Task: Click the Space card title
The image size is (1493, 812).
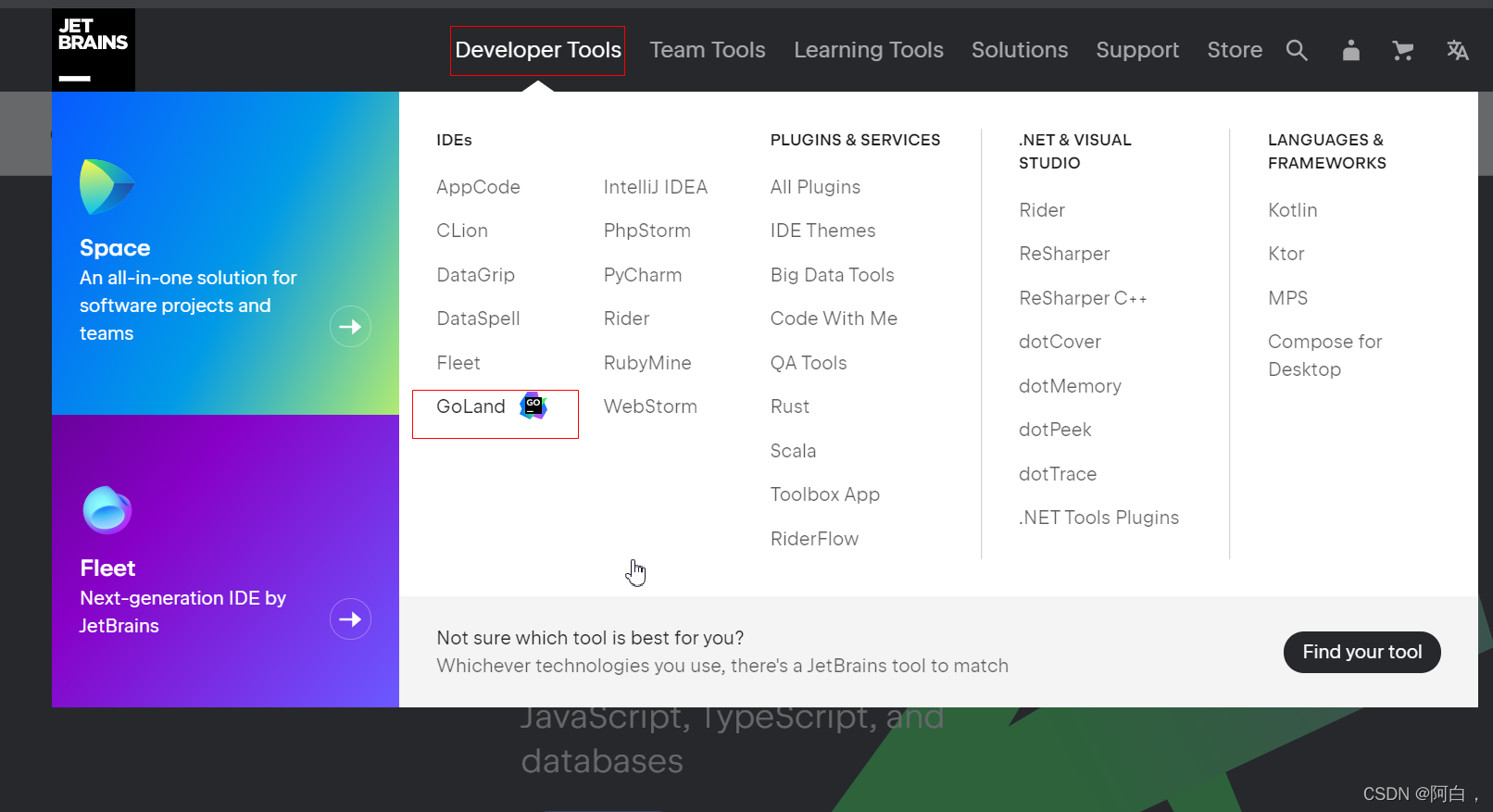Action: (115, 248)
